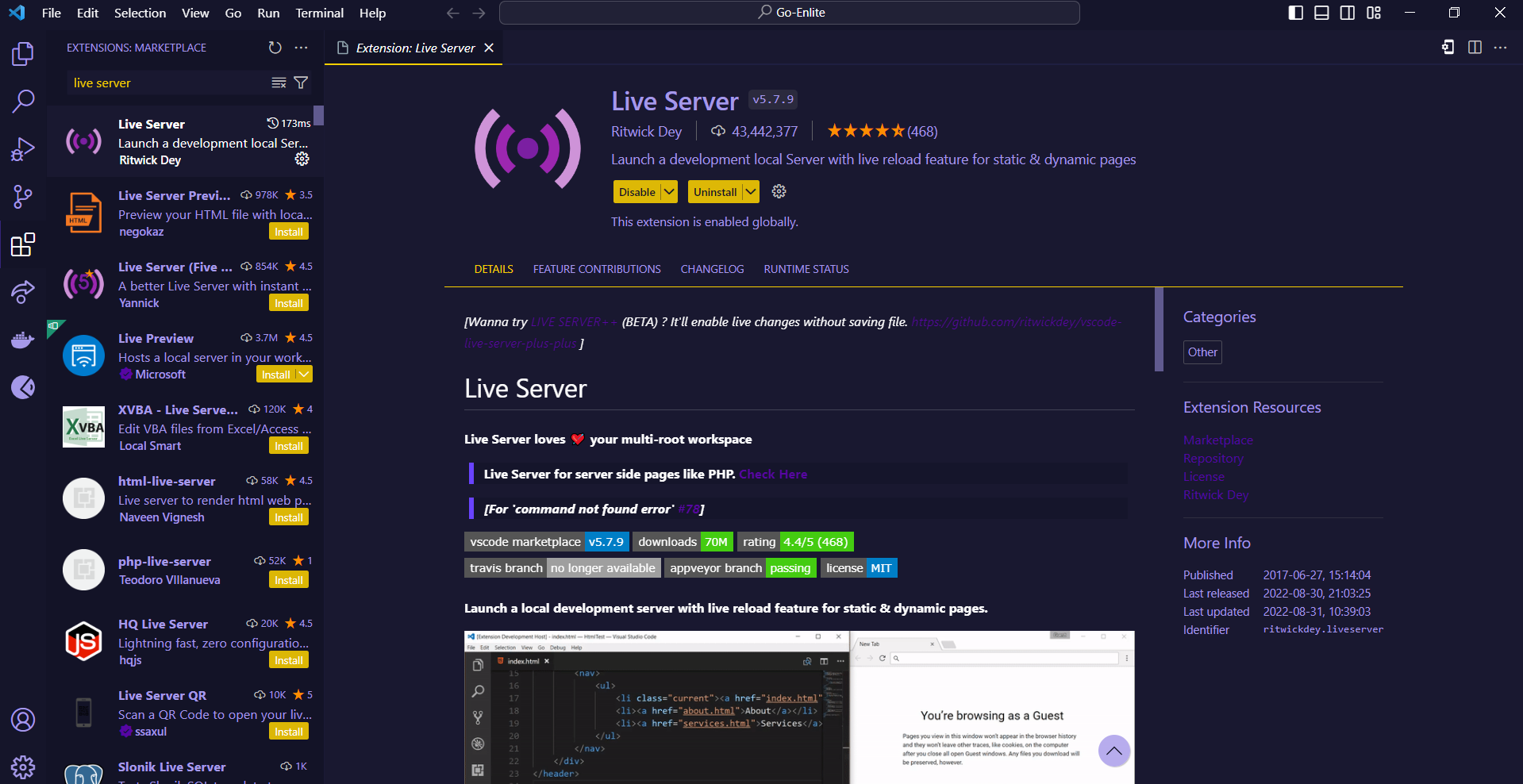
Task: Filter extensions with funnel icon
Action: coord(301,83)
